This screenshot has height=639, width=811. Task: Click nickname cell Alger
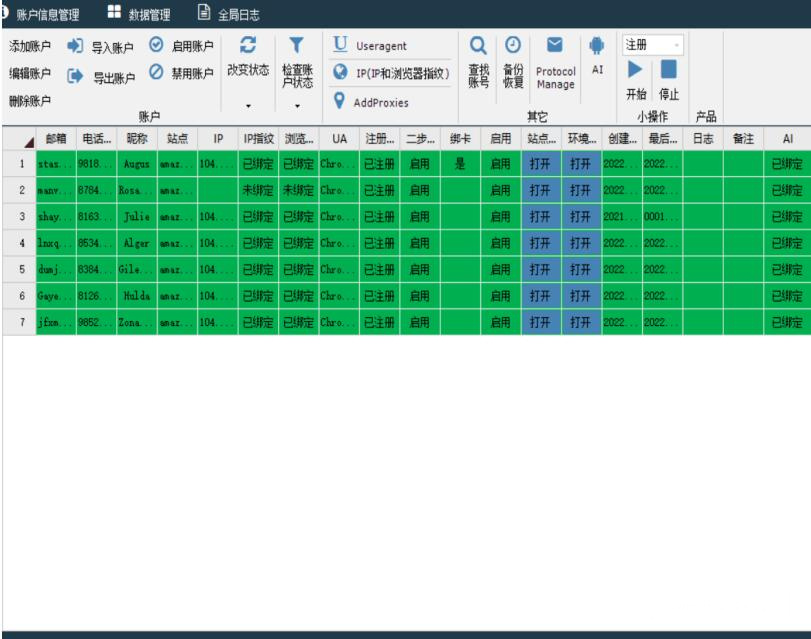pyautogui.click(x=137, y=243)
